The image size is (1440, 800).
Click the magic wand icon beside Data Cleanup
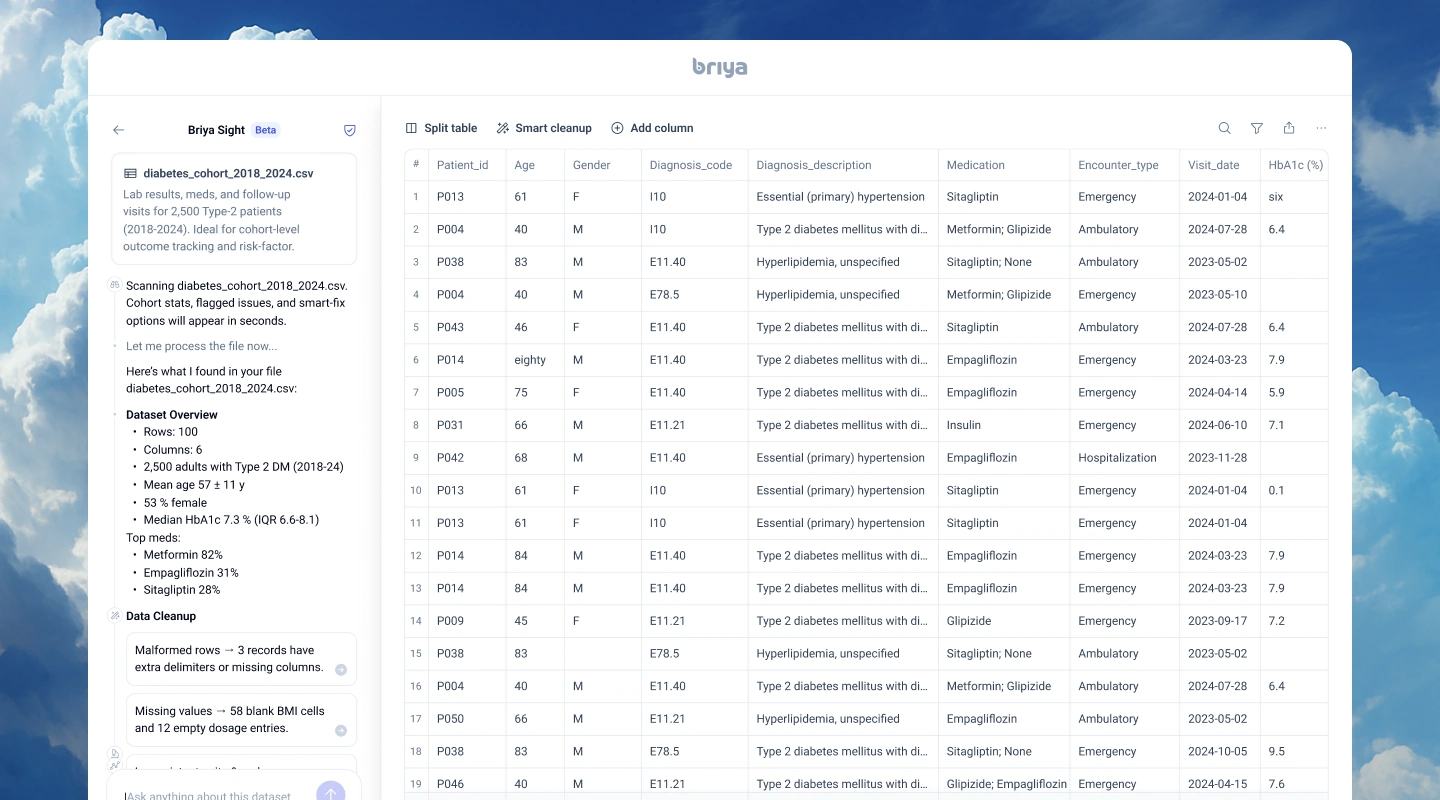click(115, 616)
